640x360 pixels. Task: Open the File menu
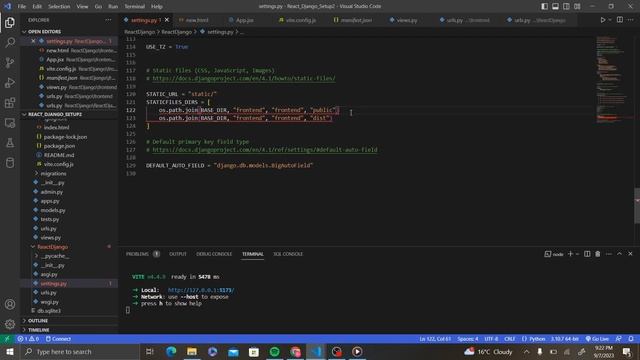click(x=22, y=7)
